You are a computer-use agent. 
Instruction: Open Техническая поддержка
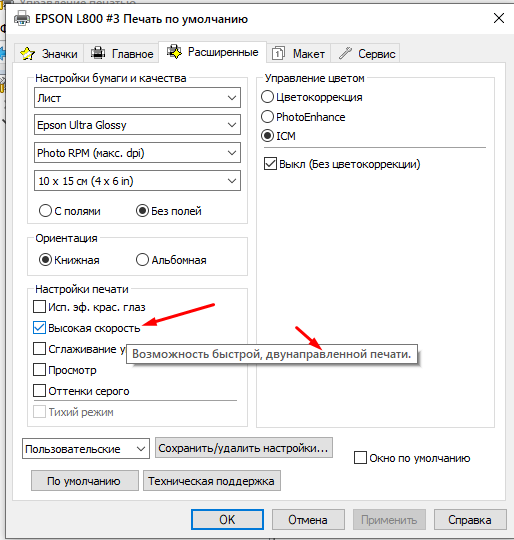tap(212, 481)
